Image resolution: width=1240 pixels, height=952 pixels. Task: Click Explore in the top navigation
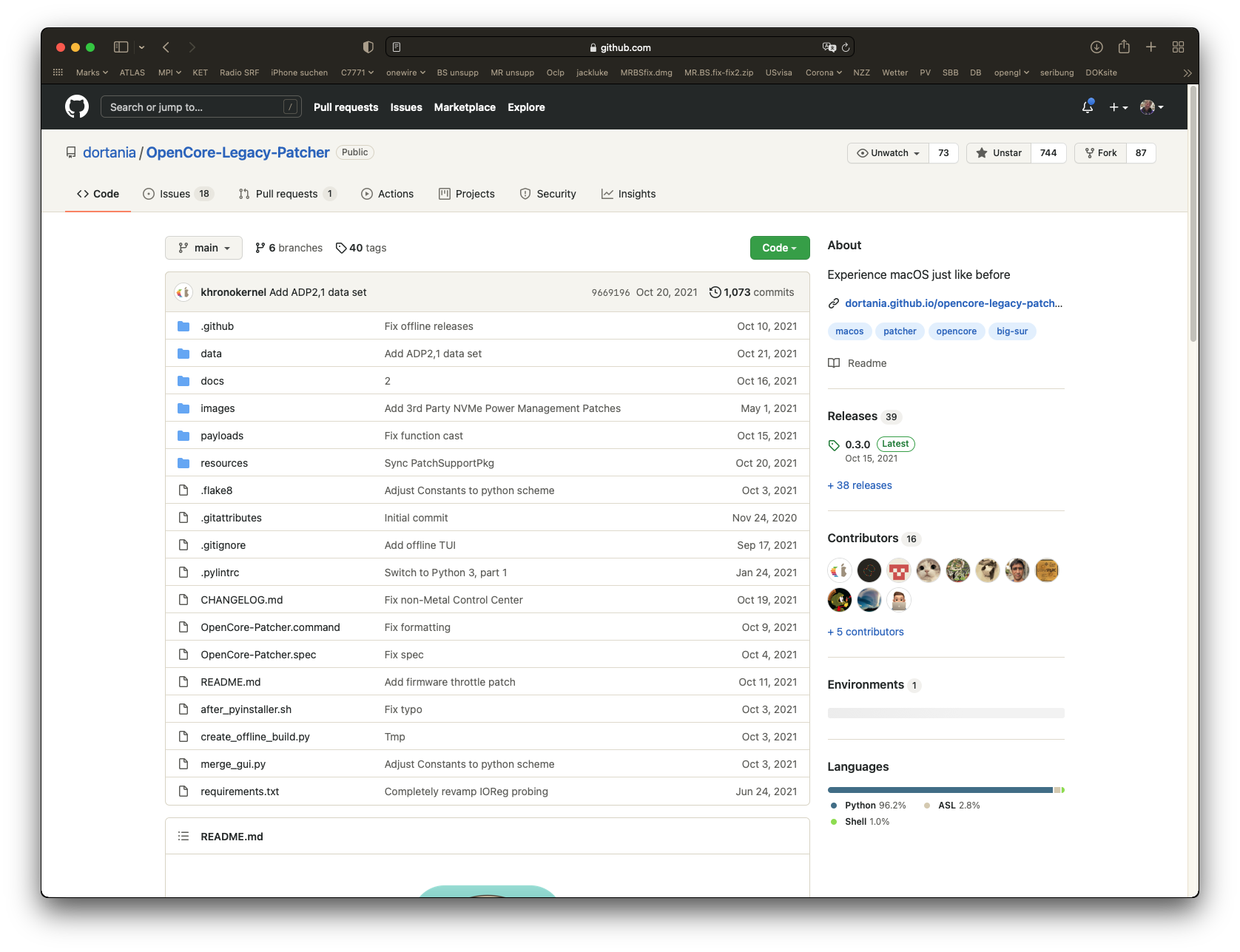tap(526, 107)
